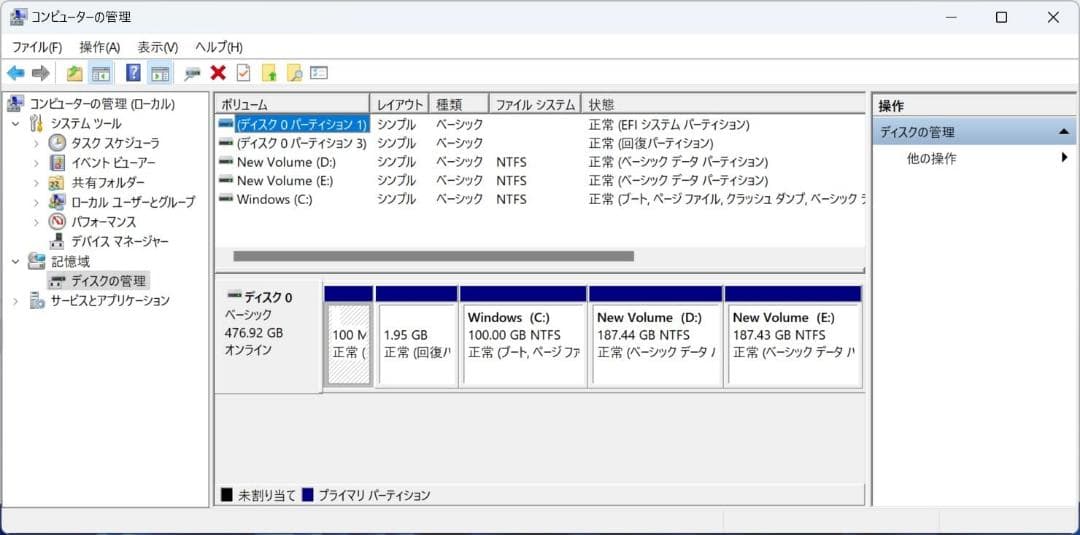Sort by the ボリューム column header

pyautogui.click(x=293, y=105)
